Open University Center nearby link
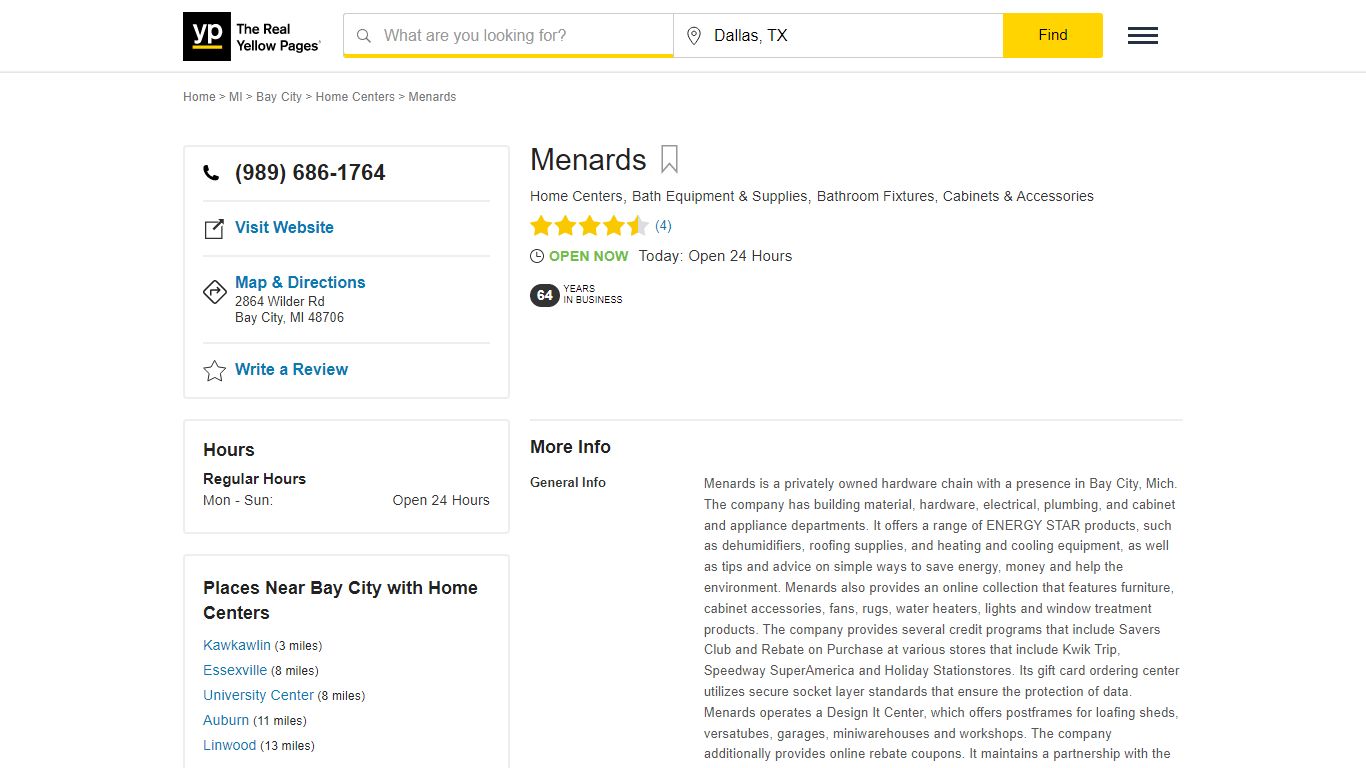This screenshot has height=768, width=1366. [258, 695]
